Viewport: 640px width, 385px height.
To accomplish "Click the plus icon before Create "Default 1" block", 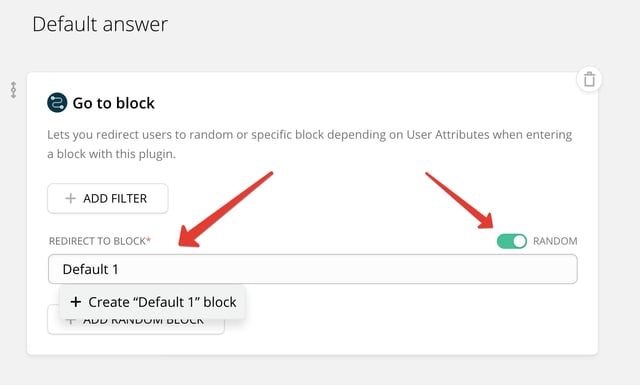I will 76,302.
